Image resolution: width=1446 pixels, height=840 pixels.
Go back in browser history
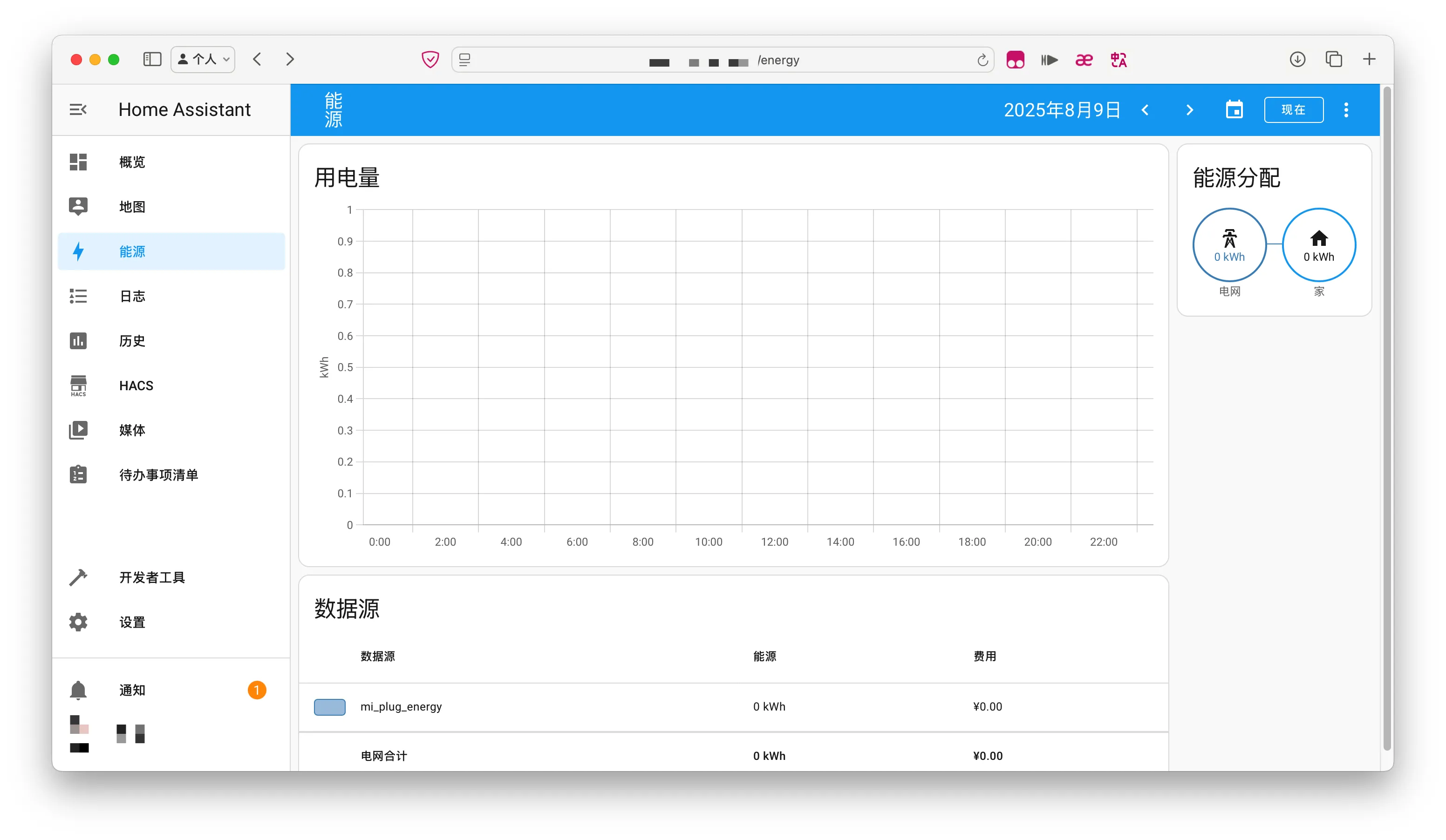click(x=257, y=59)
